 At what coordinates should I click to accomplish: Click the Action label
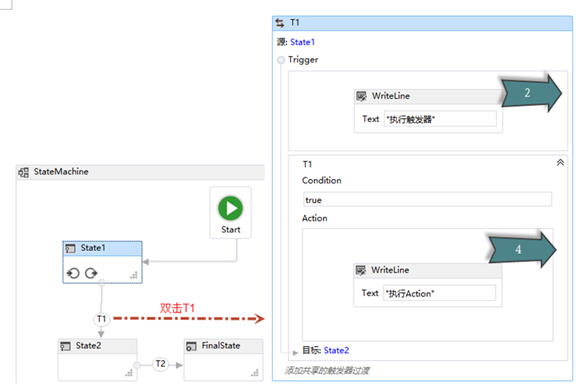pyautogui.click(x=314, y=218)
